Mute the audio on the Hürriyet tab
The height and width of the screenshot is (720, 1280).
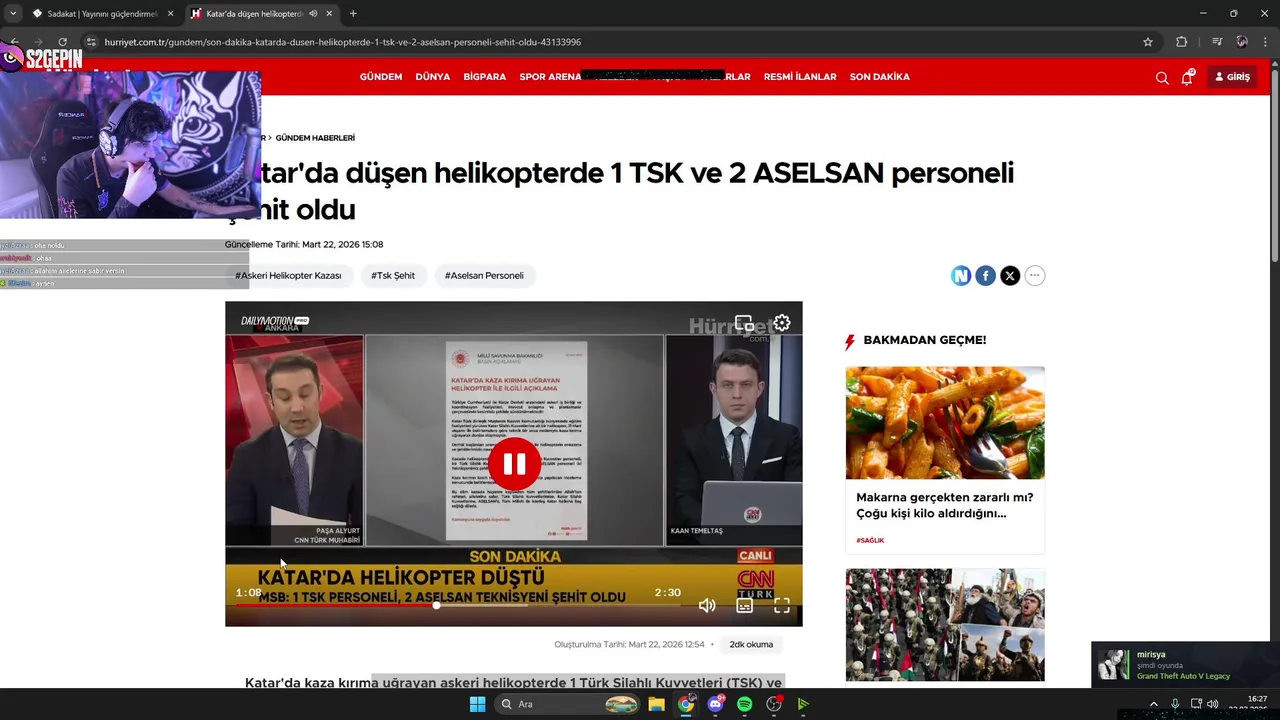313,14
